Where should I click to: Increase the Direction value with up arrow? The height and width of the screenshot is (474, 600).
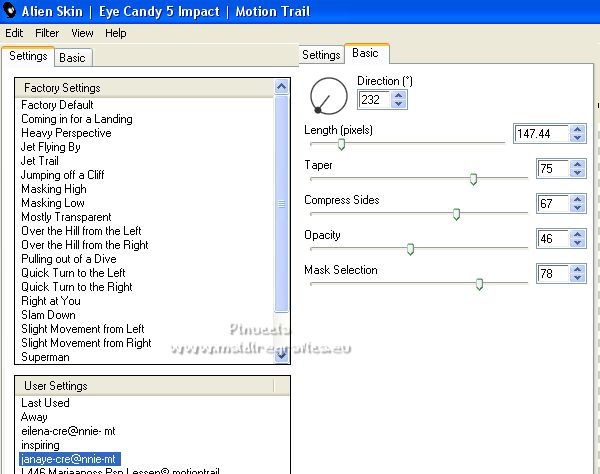[399, 96]
